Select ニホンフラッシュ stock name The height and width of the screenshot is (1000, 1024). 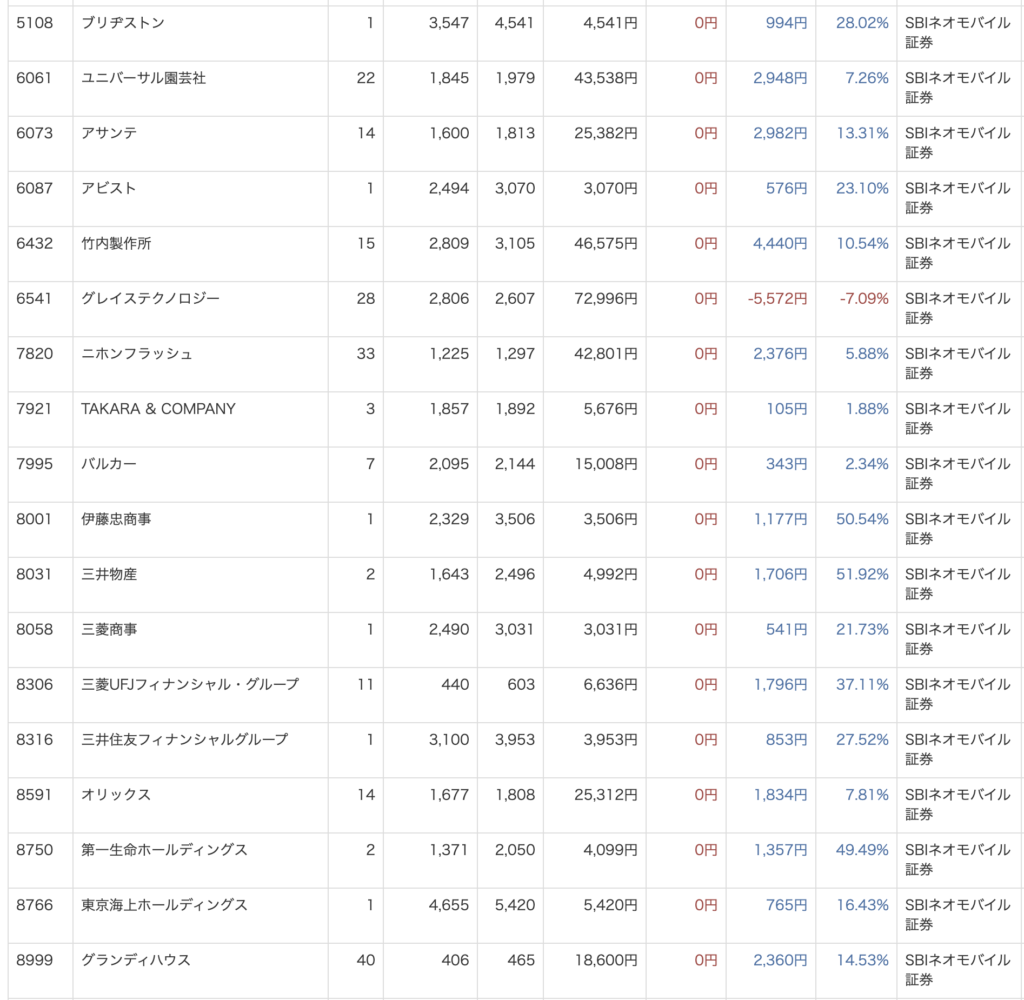136,354
